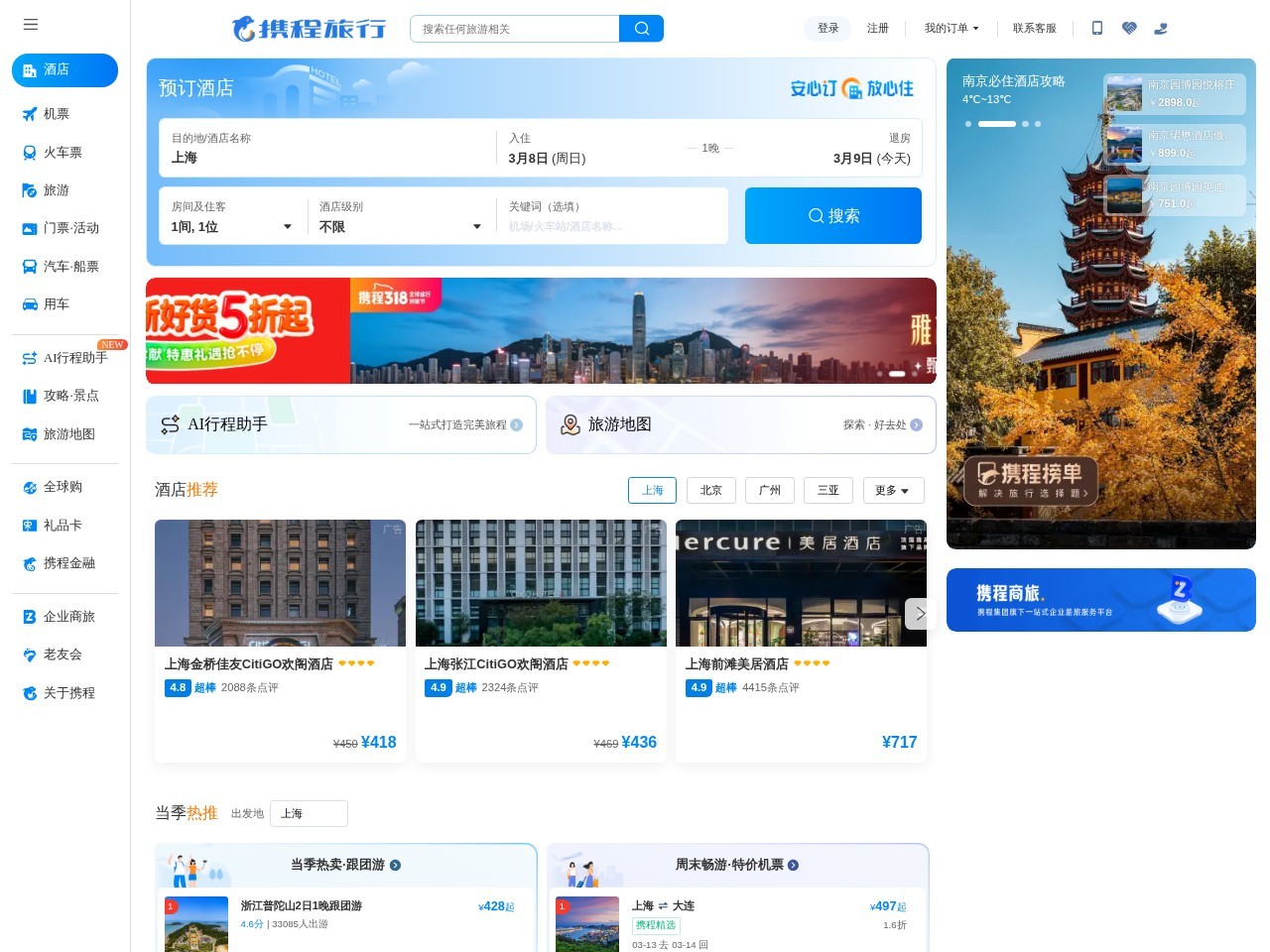
Task: Expand the 更多 city dropdown
Action: pyautogui.click(x=893, y=490)
